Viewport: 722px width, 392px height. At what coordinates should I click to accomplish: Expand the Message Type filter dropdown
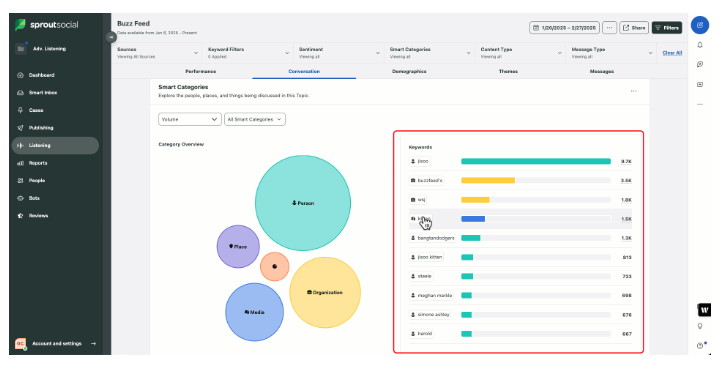click(612, 53)
